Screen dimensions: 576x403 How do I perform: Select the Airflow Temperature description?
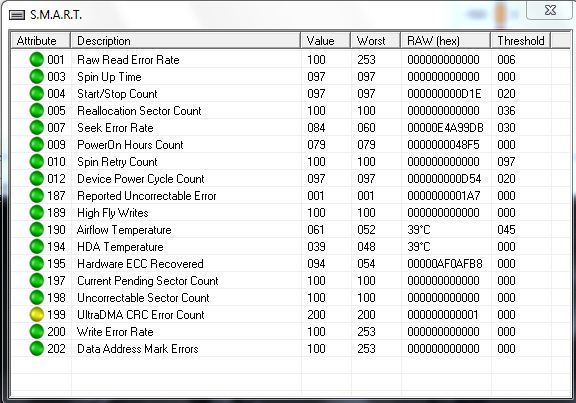pyautogui.click(x=124, y=230)
